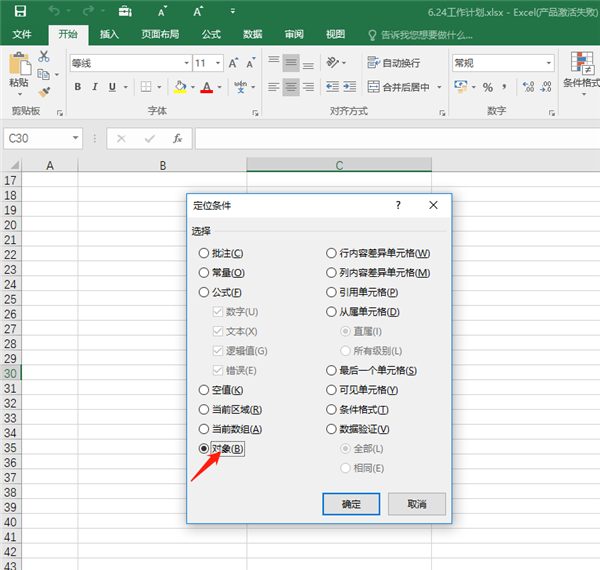Image resolution: width=600 pixels, height=570 pixels.
Task: Select the 空值 radio button
Action: pos(204,390)
